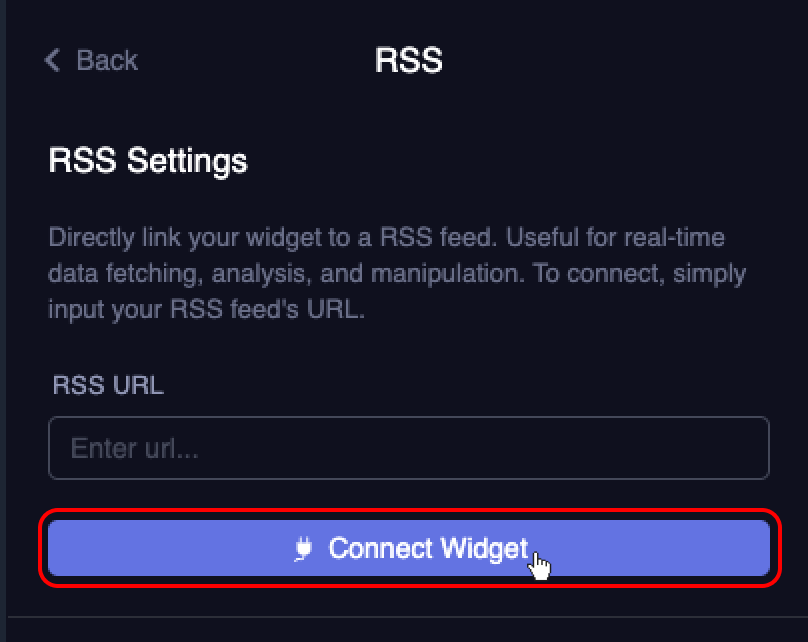Click the word 'Connect' on the button
This screenshot has height=642, width=808.
click(x=380, y=548)
